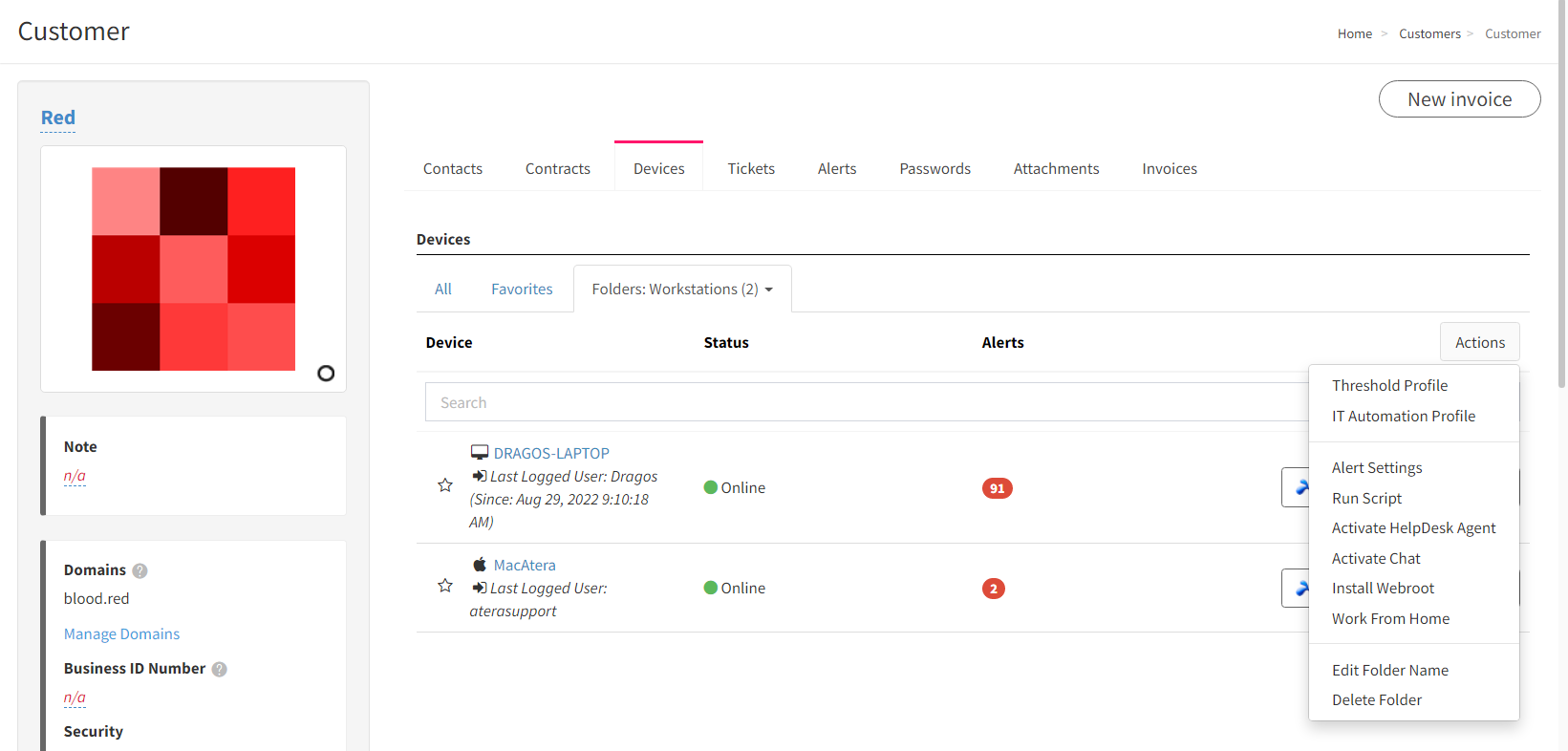1568x751 pixels.
Task: Open the MacAtera device link
Action: [x=525, y=565]
